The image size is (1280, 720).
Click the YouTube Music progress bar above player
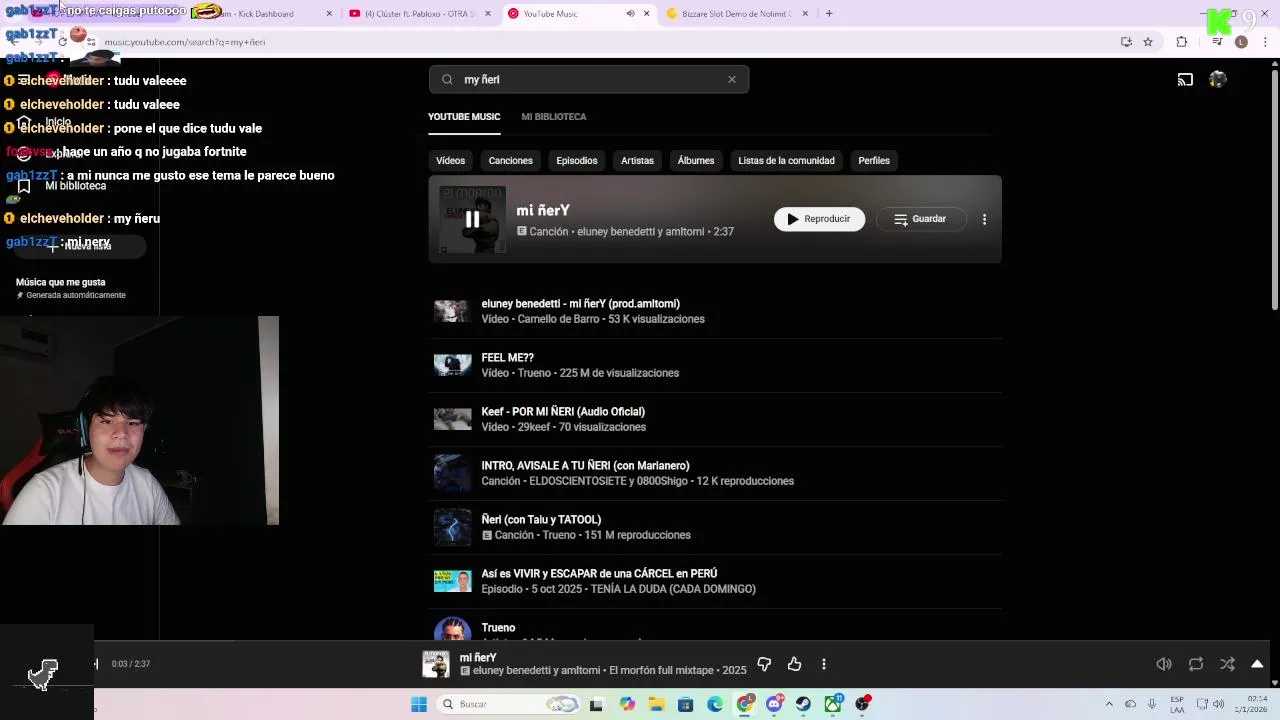681,642
